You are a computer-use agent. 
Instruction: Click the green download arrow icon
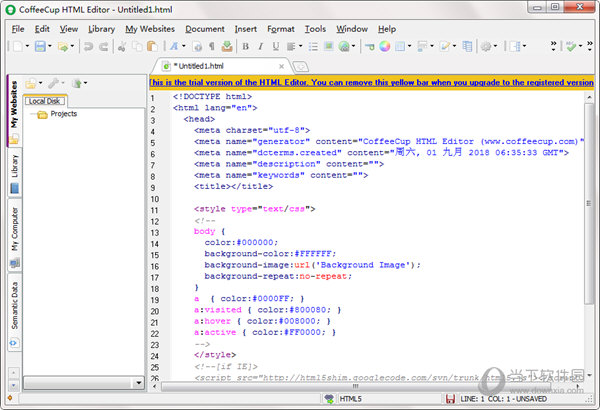pyautogui.click(x=227, y=46)
